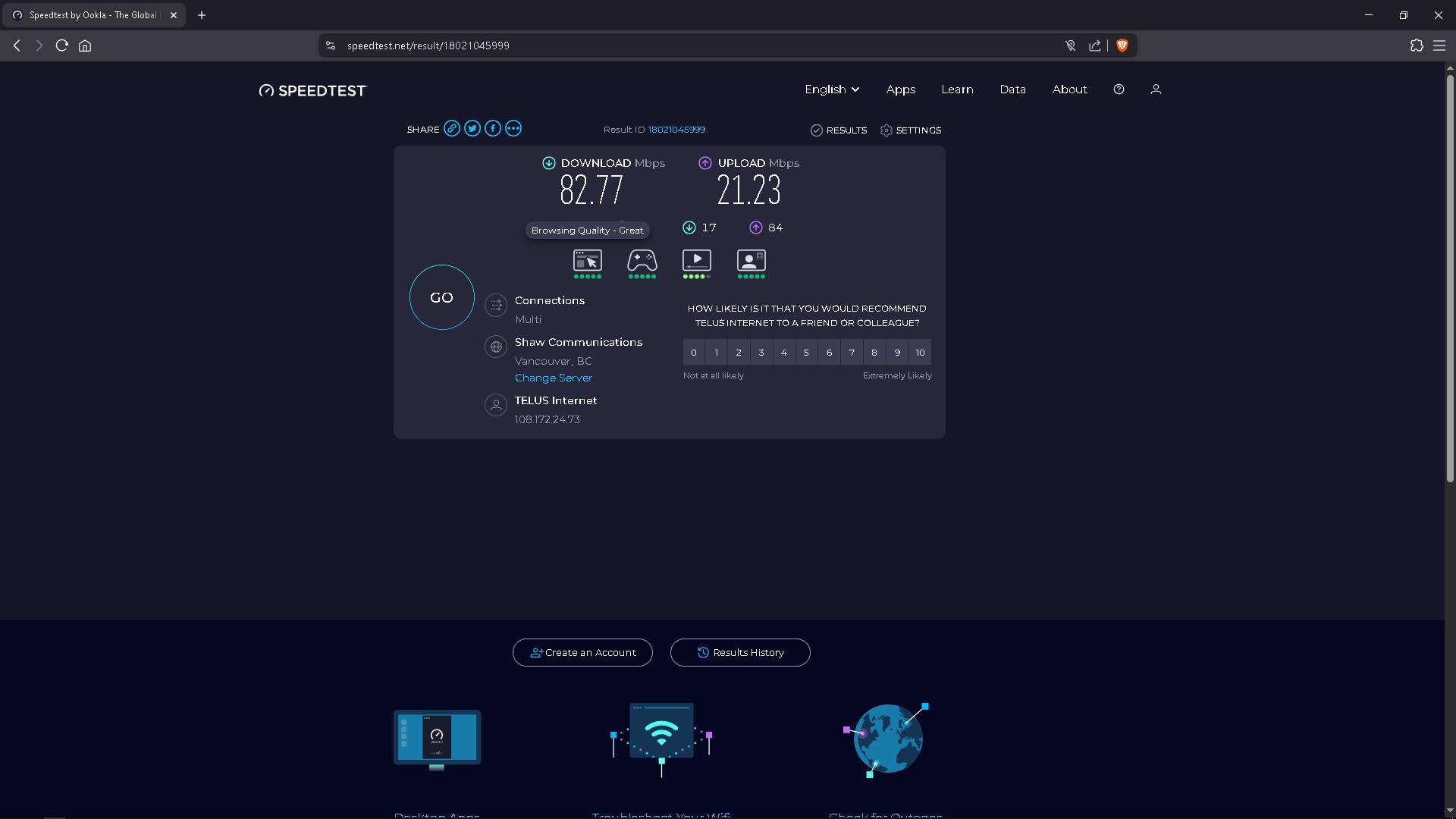Click the upload speed value 21.23
Image resolution: width=1456 pixels, height=819 pixels.
(x=748, y=190)
